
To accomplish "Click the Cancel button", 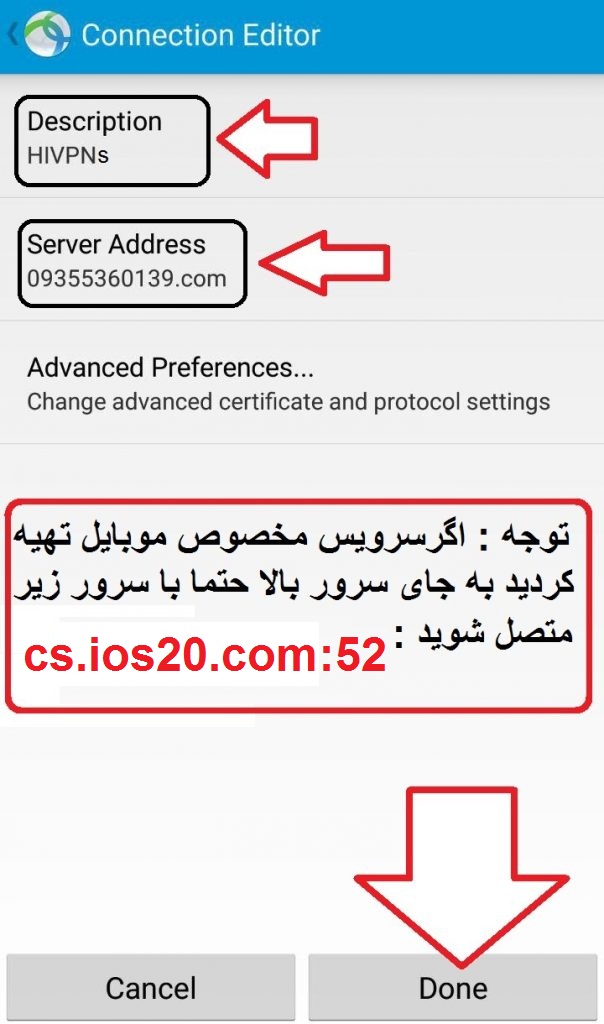I will (x=151, y=987).
